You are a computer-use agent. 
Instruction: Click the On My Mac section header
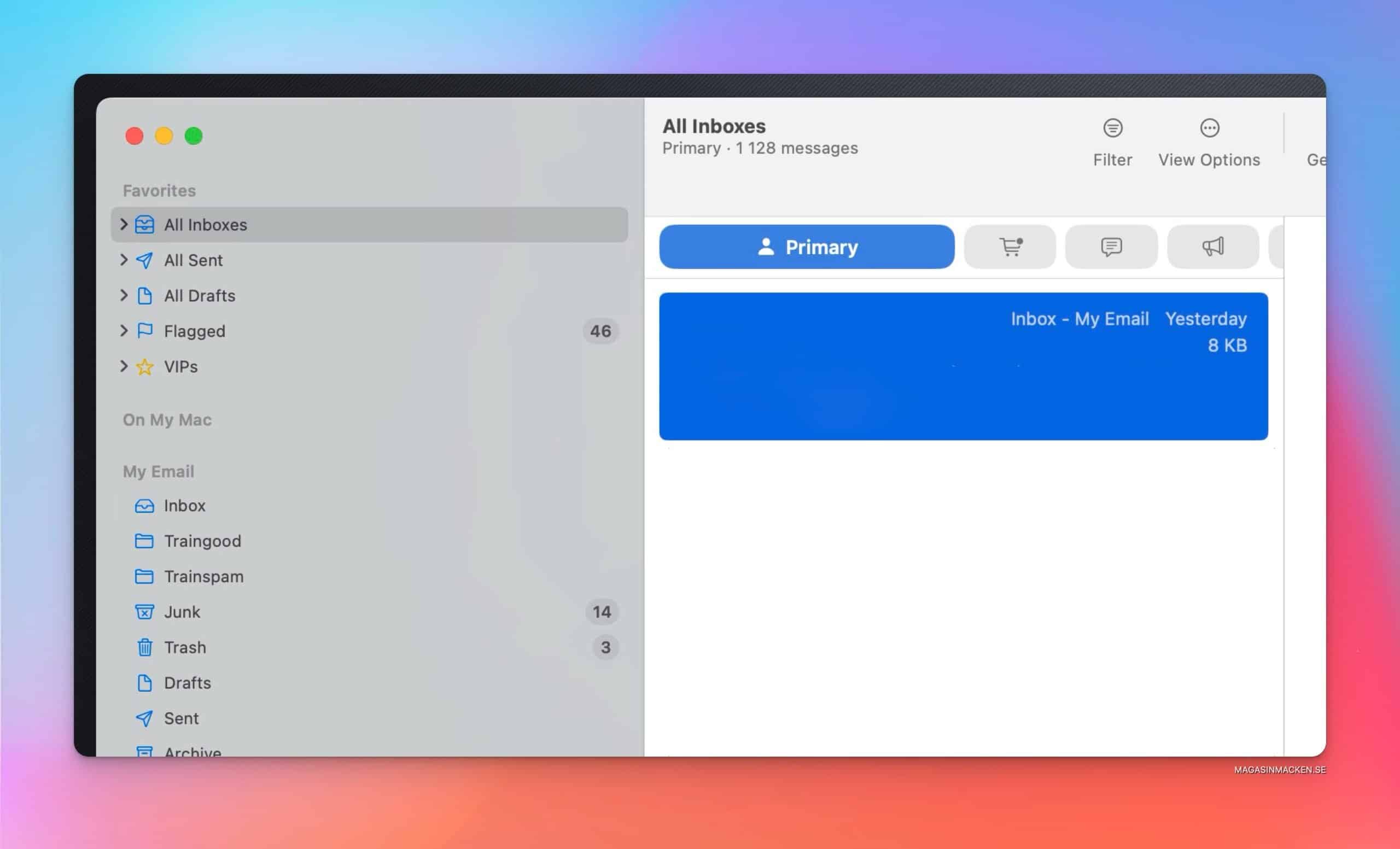(x=167, y=420)
